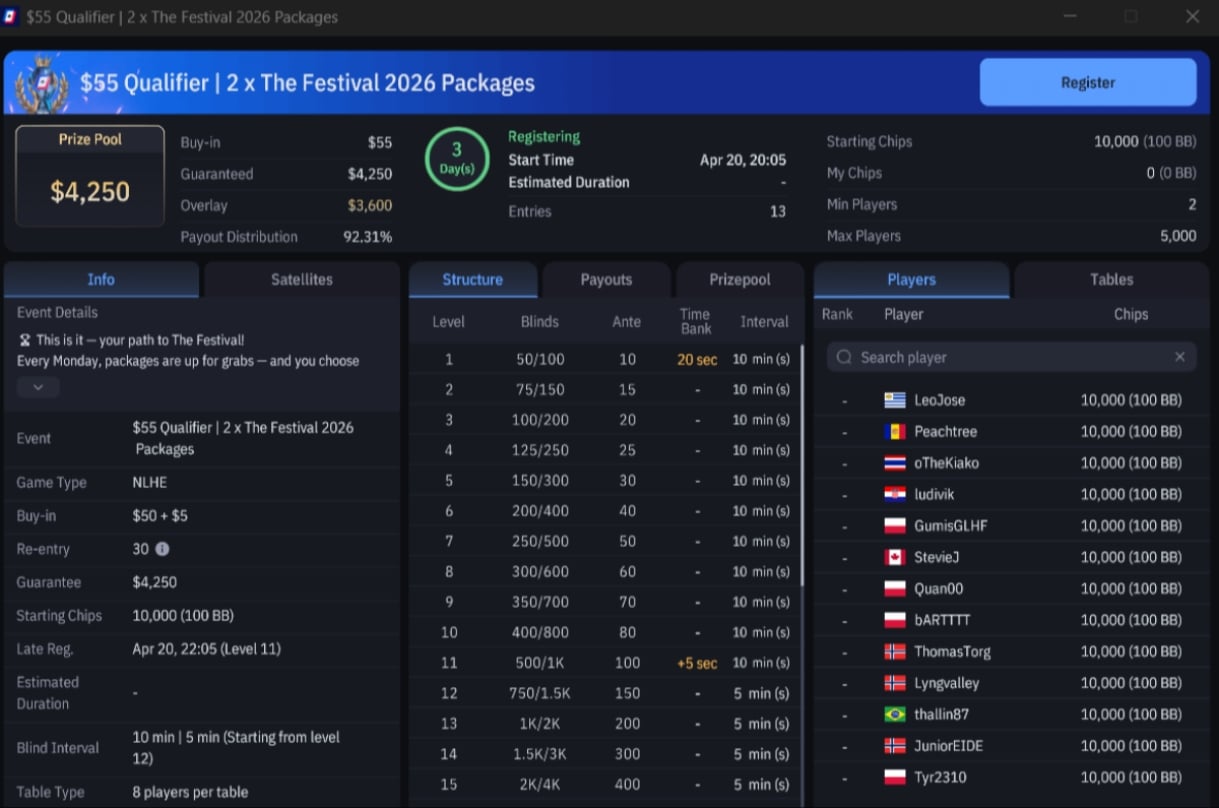Click the Canadian flag beside StevieJ
Image resolution: width=1219 pixels, height=808 pixels.
(894, 557)
